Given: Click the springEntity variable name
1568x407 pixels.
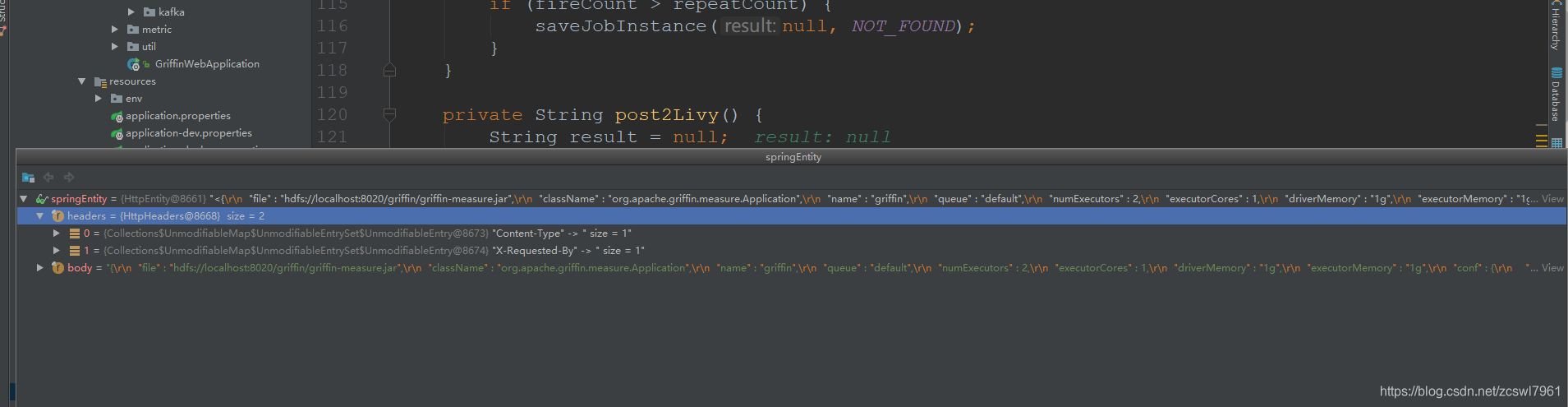Looking at the screenshot, I should coord(79,198).
